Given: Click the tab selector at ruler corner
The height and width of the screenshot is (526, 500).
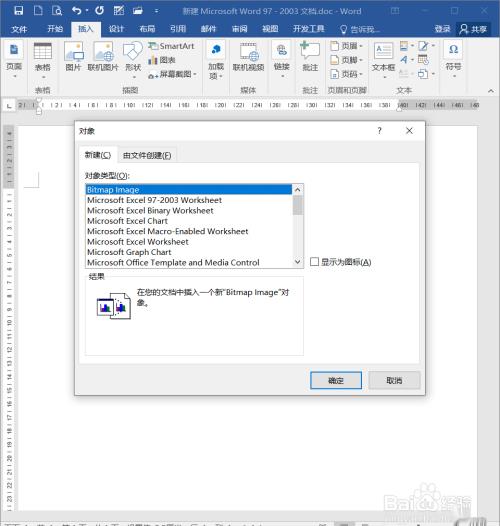Looking at the screenshot, I should point(9,106).
